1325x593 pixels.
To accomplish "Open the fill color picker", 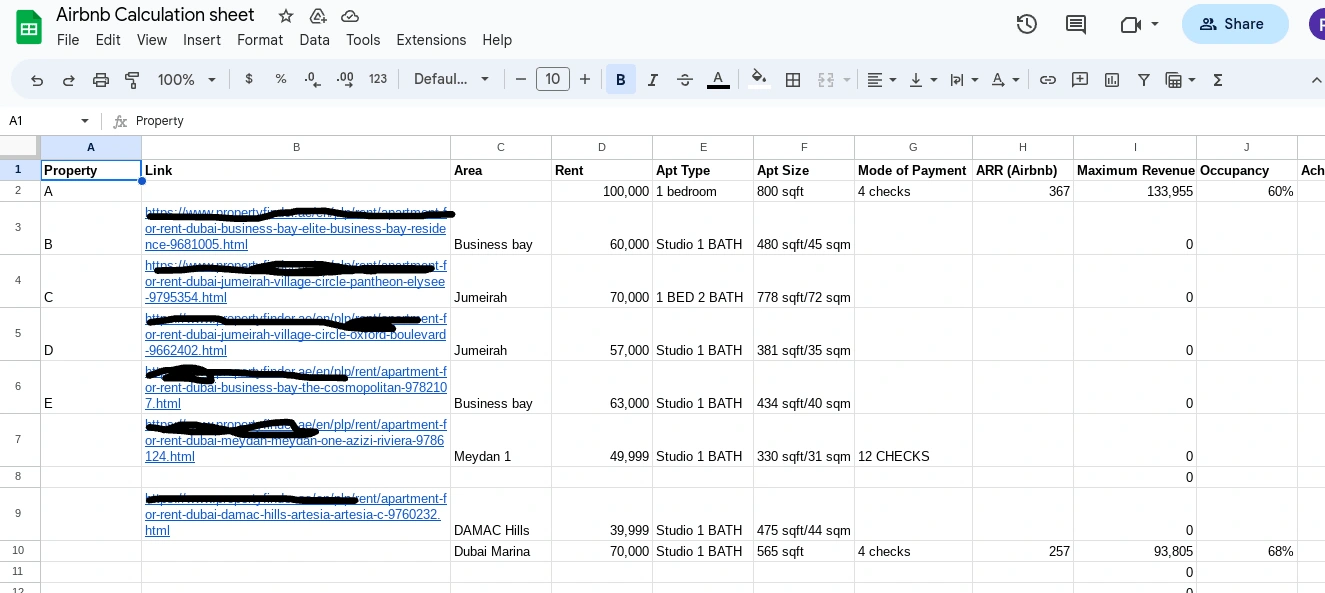I will click(759, 79).
